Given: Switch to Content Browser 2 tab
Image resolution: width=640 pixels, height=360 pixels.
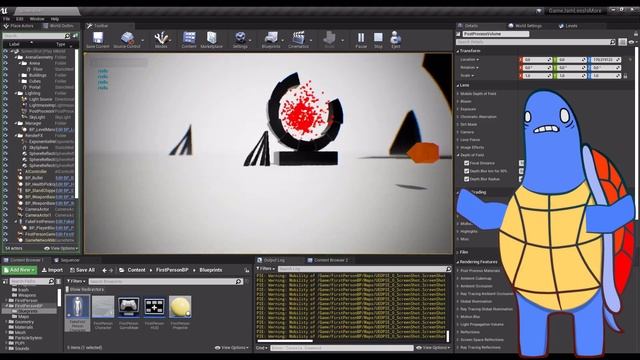Looking at the screenshot, I should point(328,260).
